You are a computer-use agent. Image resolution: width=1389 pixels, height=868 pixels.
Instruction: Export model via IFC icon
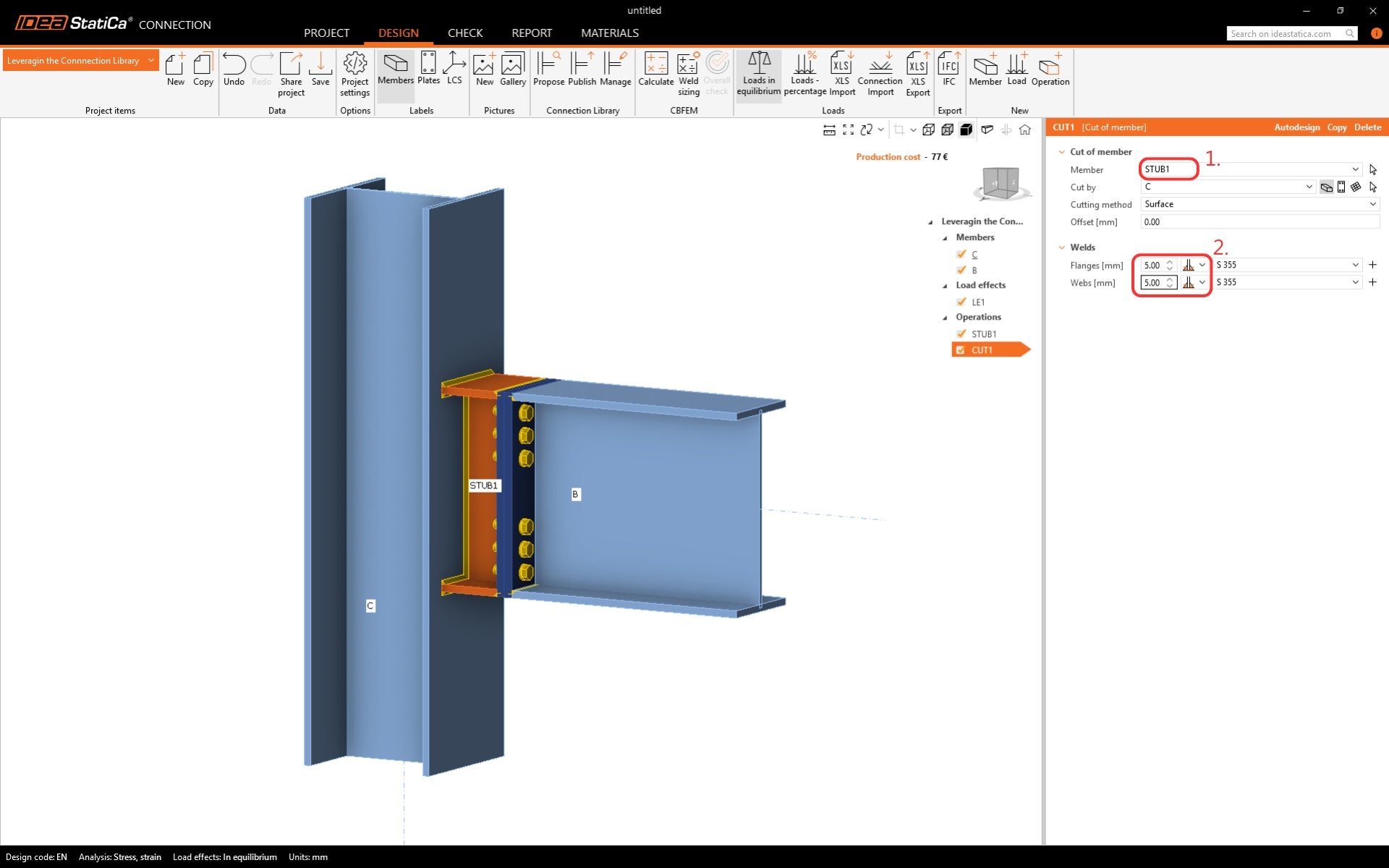pos(948,71)
